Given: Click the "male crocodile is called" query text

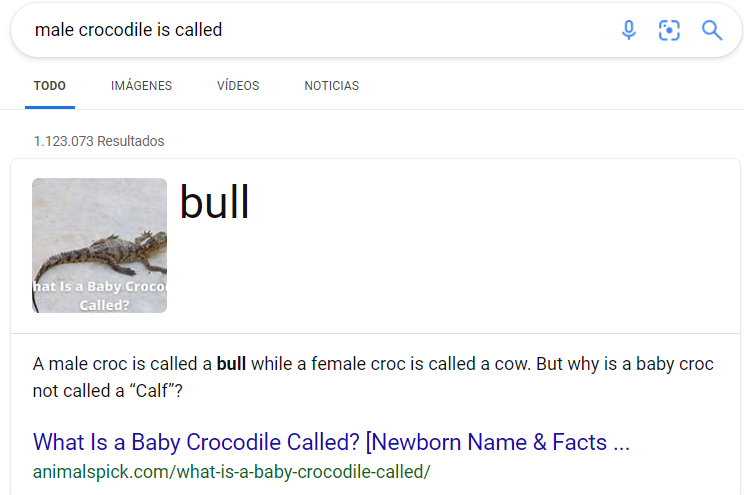Looking at the screenshot, I should click(129, 30).
